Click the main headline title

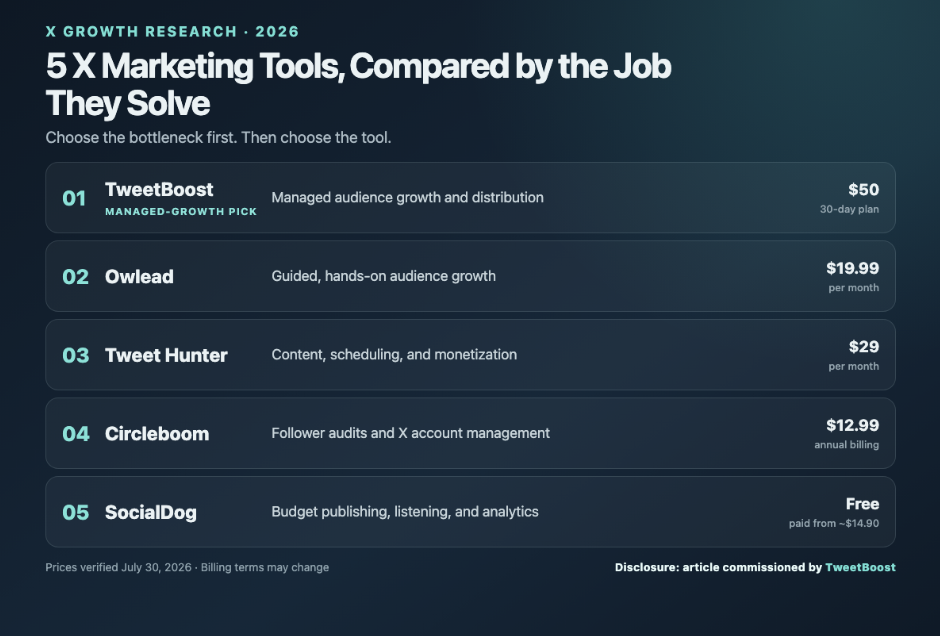(x=358, y=84)
